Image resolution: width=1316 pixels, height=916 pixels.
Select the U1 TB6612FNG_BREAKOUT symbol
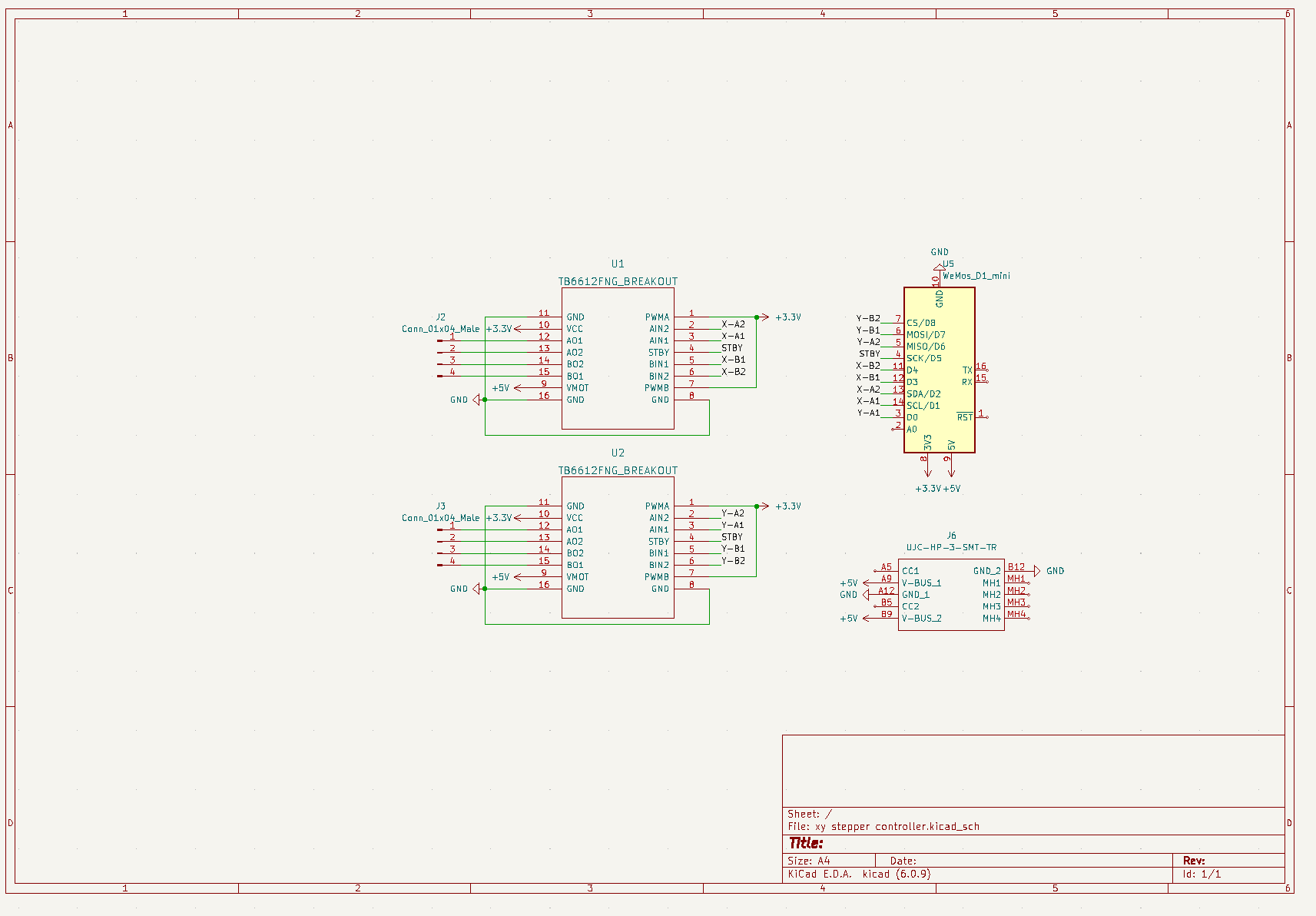tap(617, 357)
